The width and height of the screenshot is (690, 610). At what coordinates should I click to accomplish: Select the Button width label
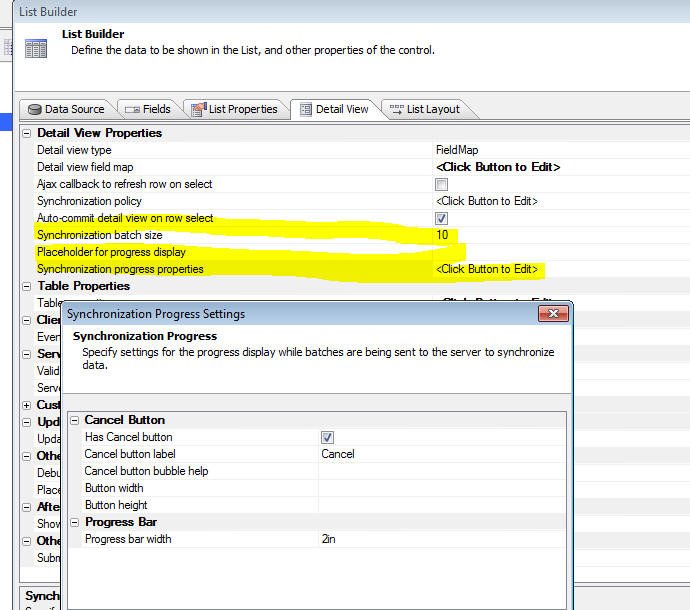[x=114, y=488]
